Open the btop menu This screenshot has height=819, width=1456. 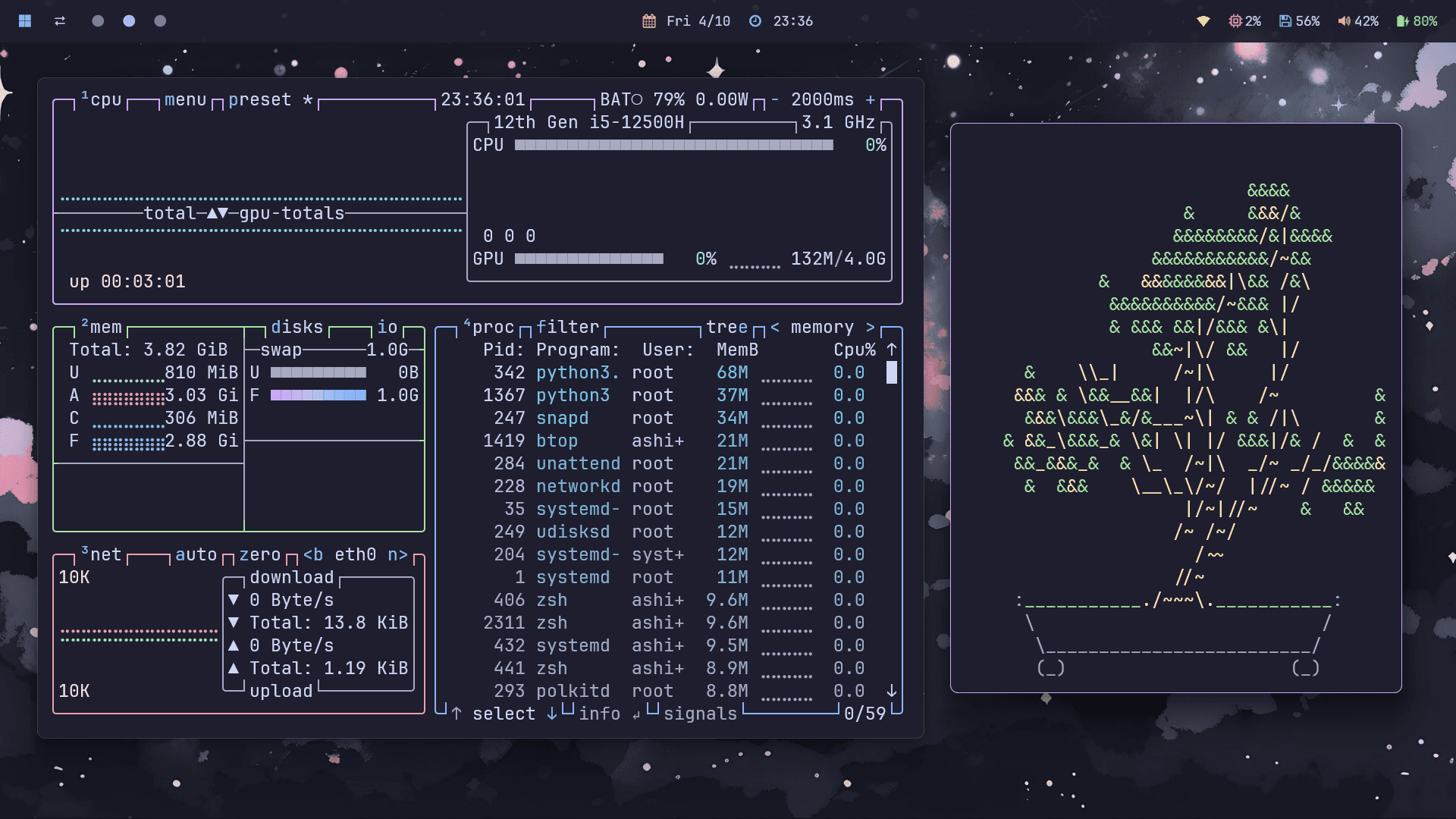185,99
